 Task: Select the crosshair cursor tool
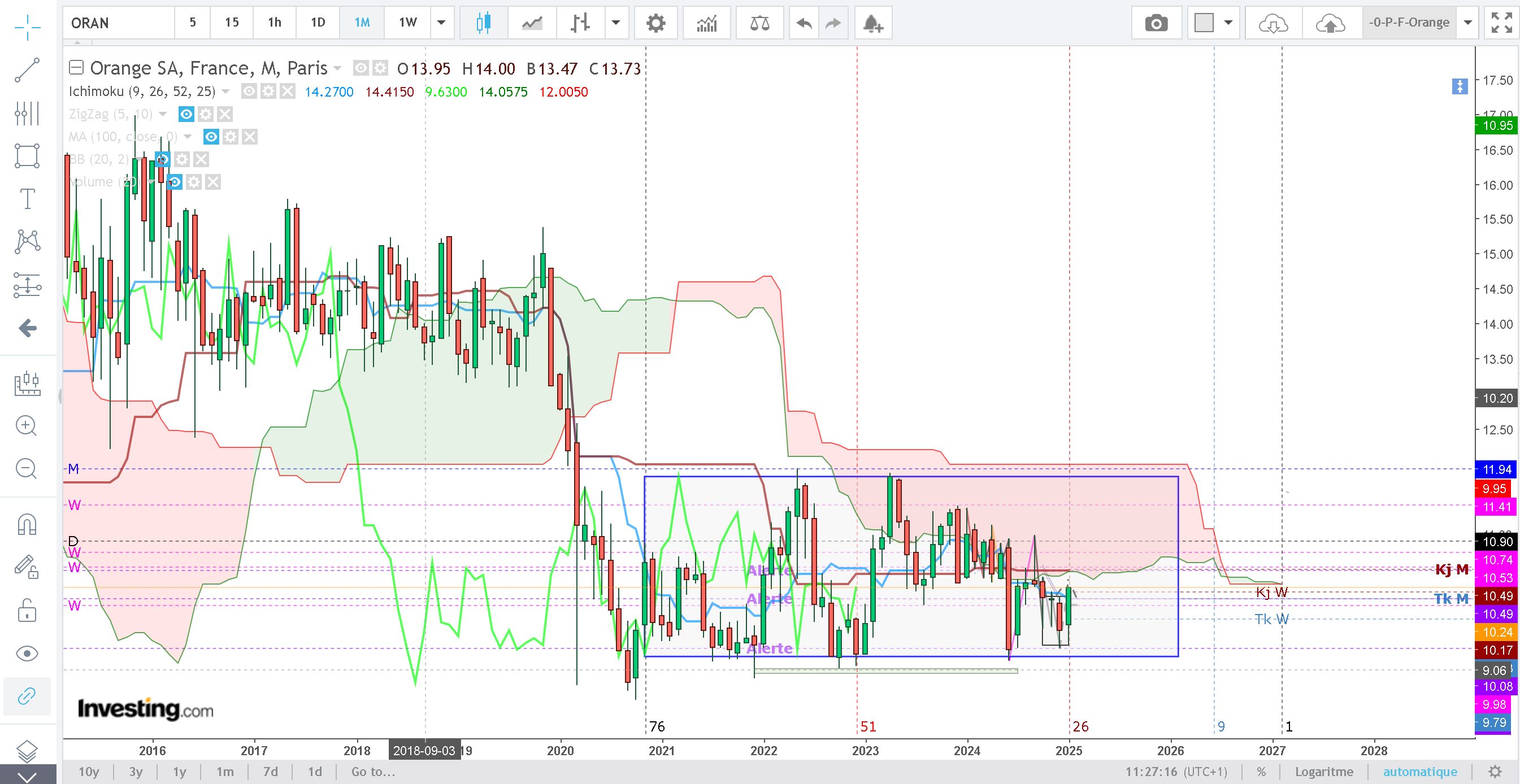(x=27, y=27)
